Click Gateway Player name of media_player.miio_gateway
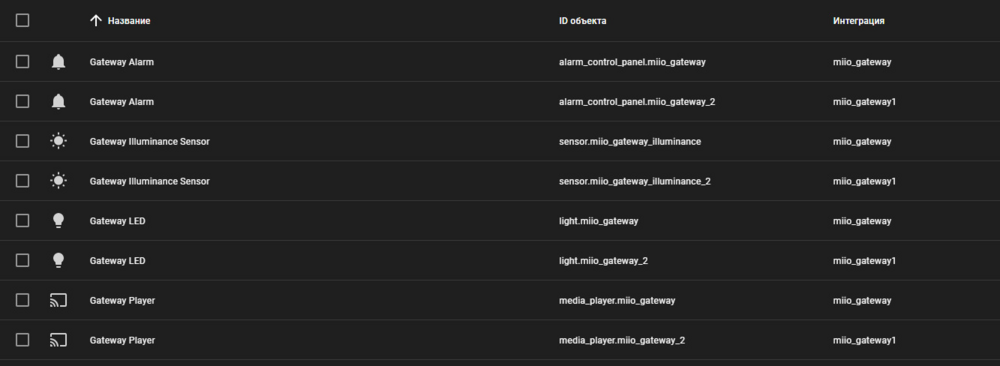The height and width of the screenshot is (366, 1000). click(x=122, y=300)
